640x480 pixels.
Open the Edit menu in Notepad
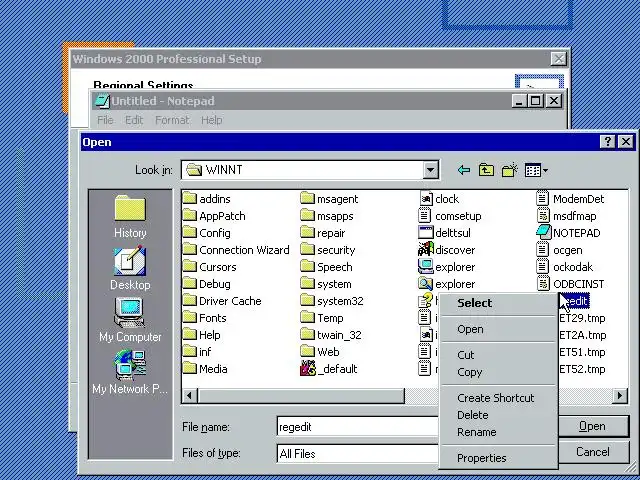click(134, 120)
